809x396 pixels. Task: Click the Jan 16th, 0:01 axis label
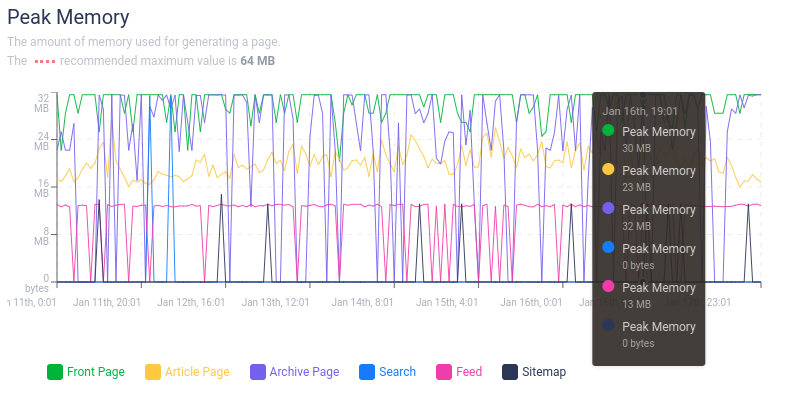(x=531, y=302)
